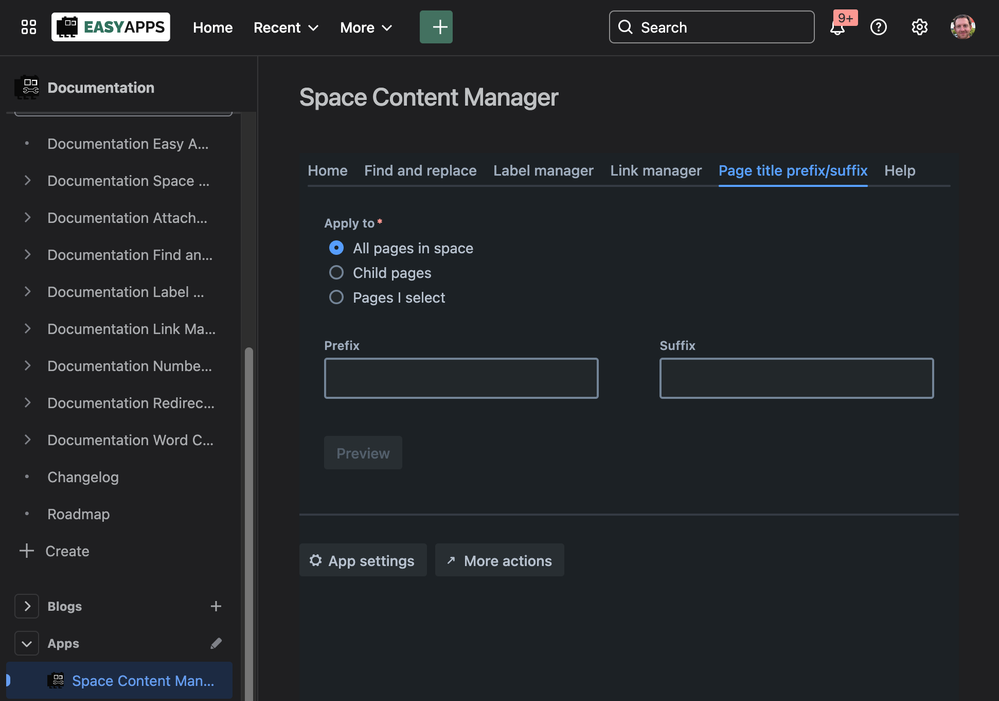Open notifications bell with 9+ badge

(x=838, y=27)
